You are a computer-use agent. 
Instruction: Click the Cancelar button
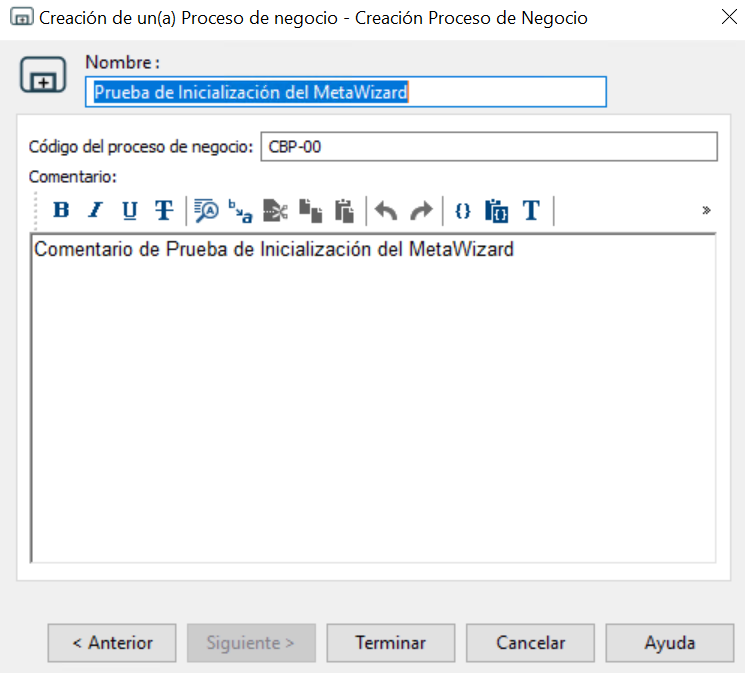pos(530,643)
